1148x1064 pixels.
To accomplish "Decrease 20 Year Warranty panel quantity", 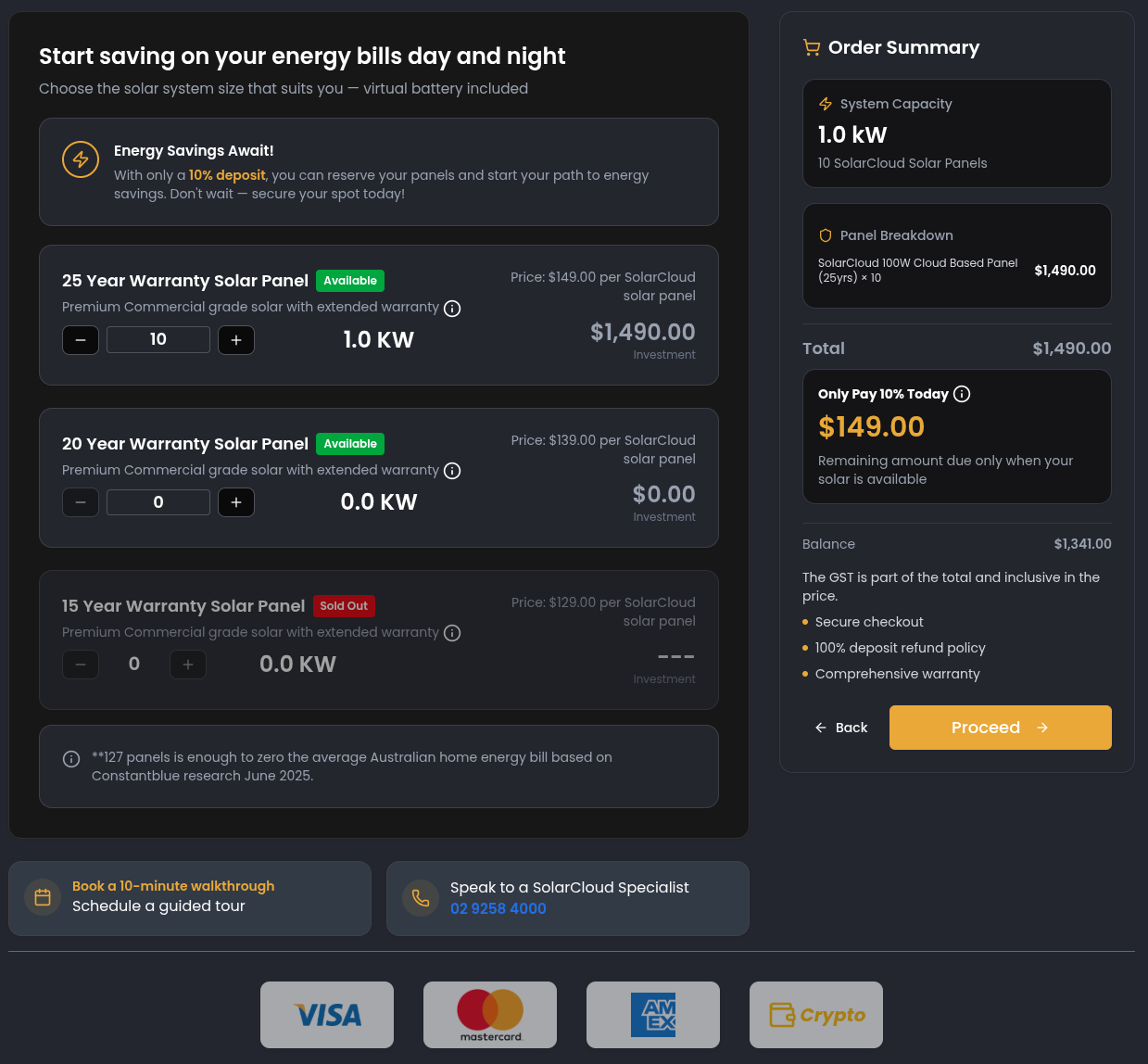I will pyautogui.click(x=81, y=502).
